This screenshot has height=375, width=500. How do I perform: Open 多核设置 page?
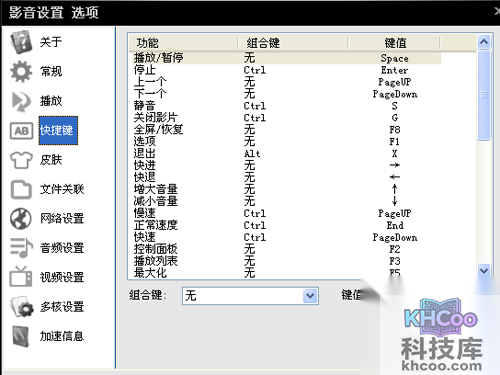pos(62,307)
